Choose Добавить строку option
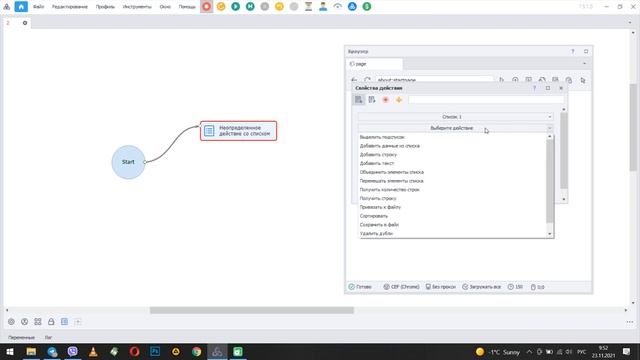 [x=378, y=155]
